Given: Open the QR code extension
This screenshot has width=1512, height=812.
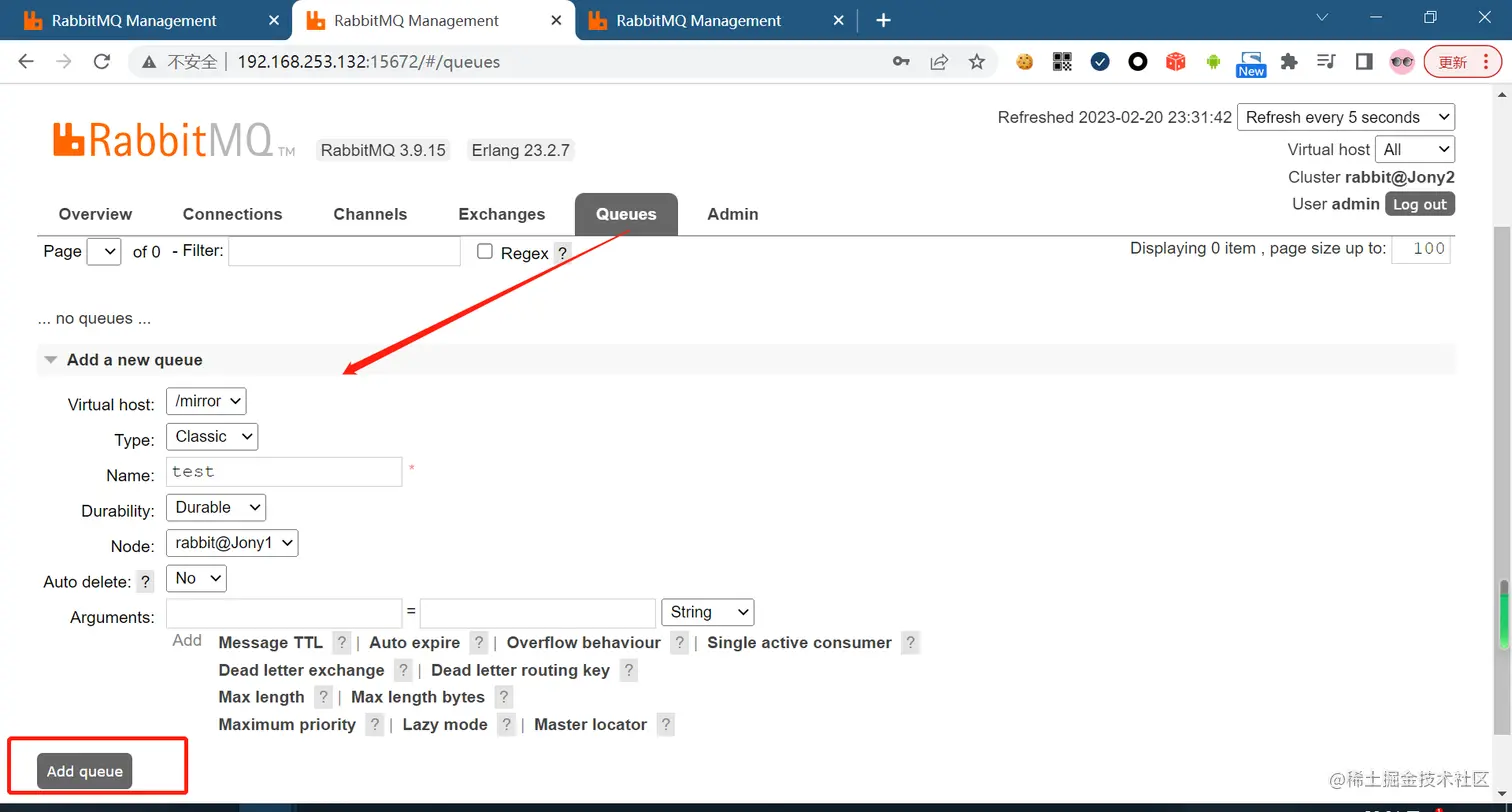Looking at the screenshot, I should tap(1062, 62).
